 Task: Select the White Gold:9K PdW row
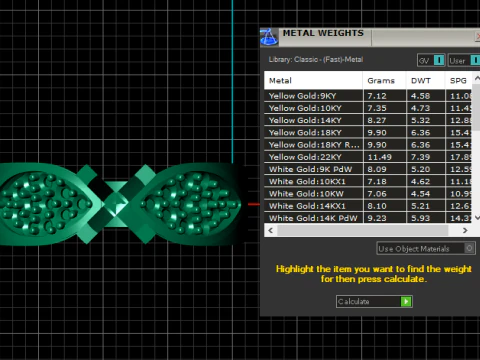tap(368, 169)
